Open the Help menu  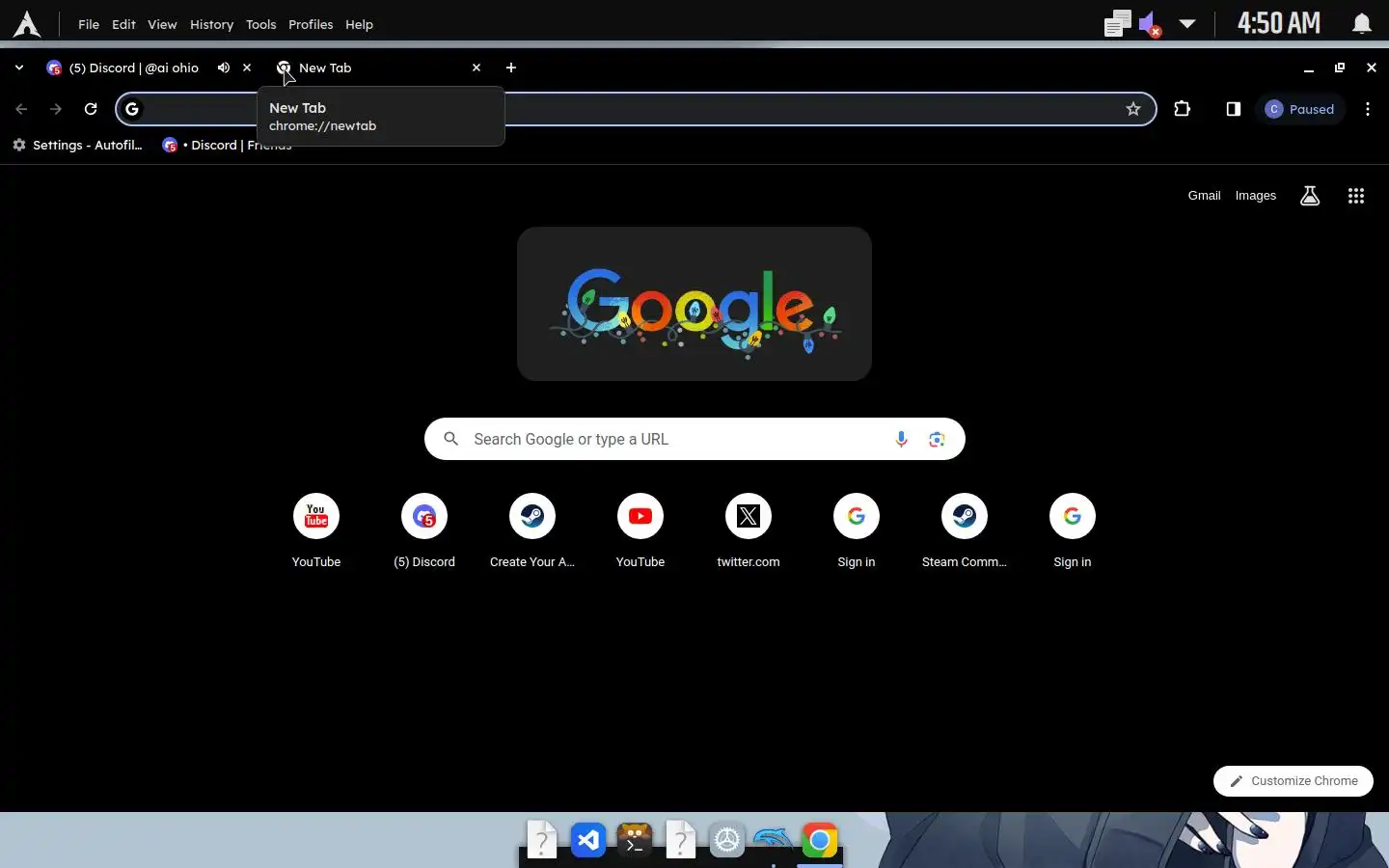point(359,24)
